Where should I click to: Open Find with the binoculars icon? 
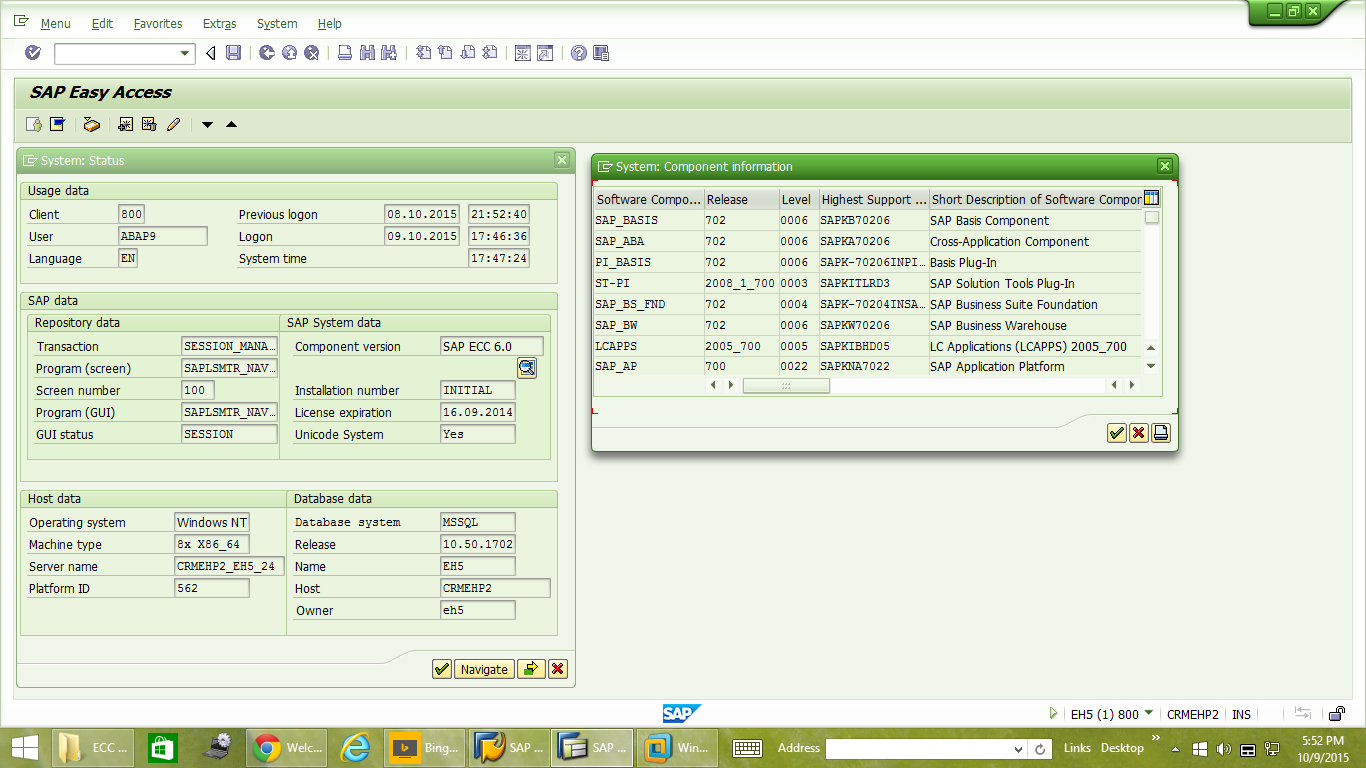(367, 53)
